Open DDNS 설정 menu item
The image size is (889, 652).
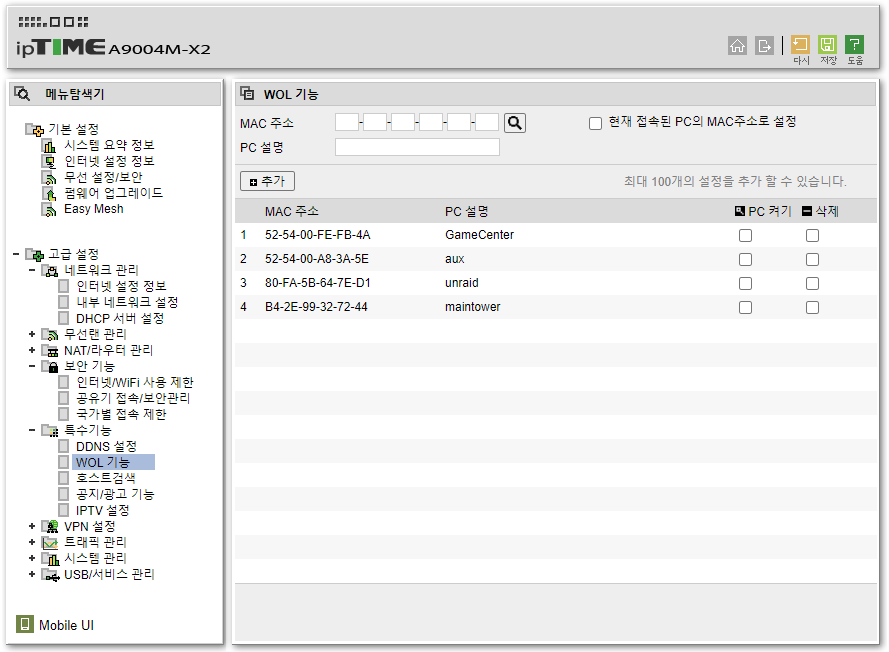point(106,447)
